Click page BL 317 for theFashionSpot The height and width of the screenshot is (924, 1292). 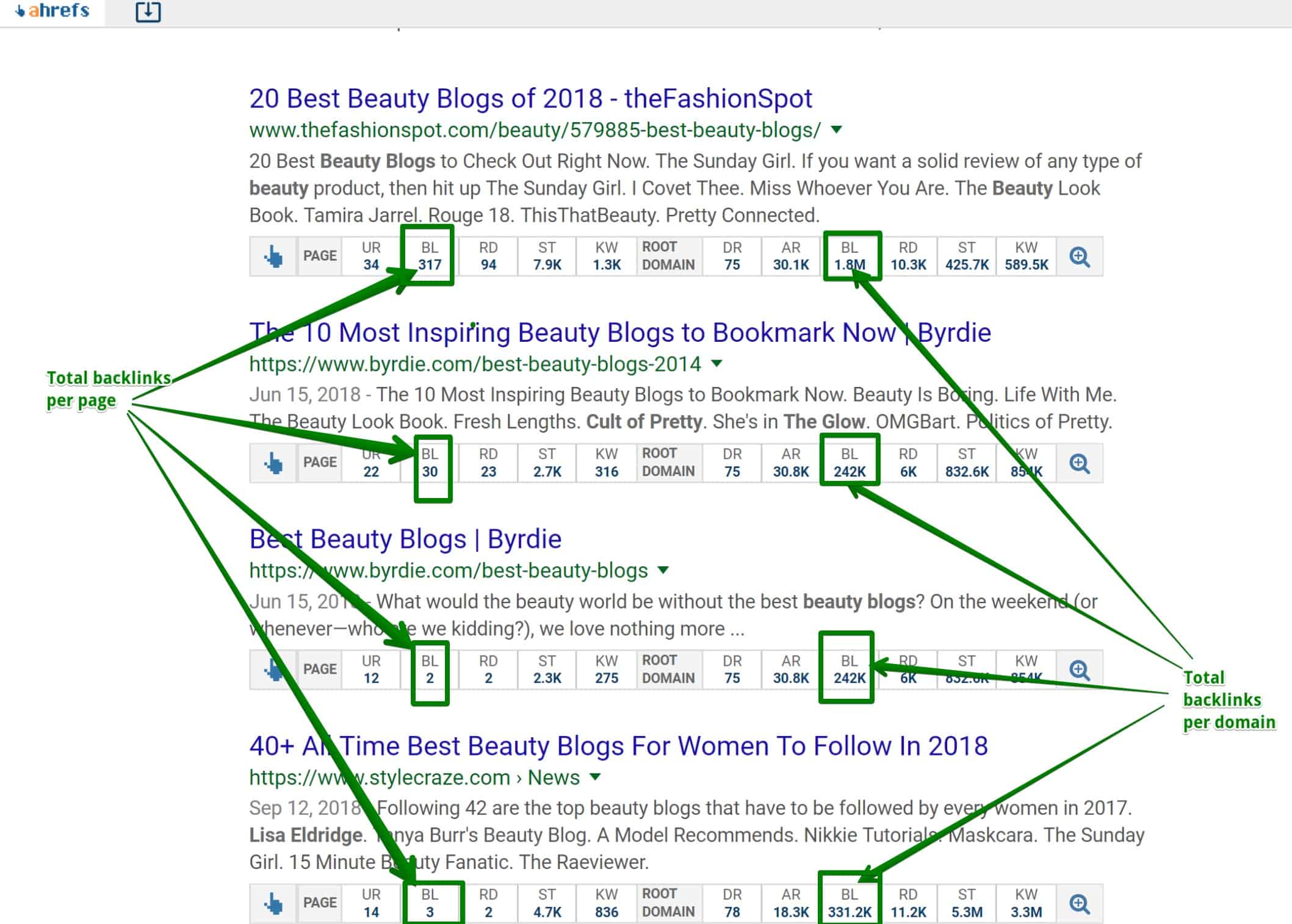[x=430, y=256]
